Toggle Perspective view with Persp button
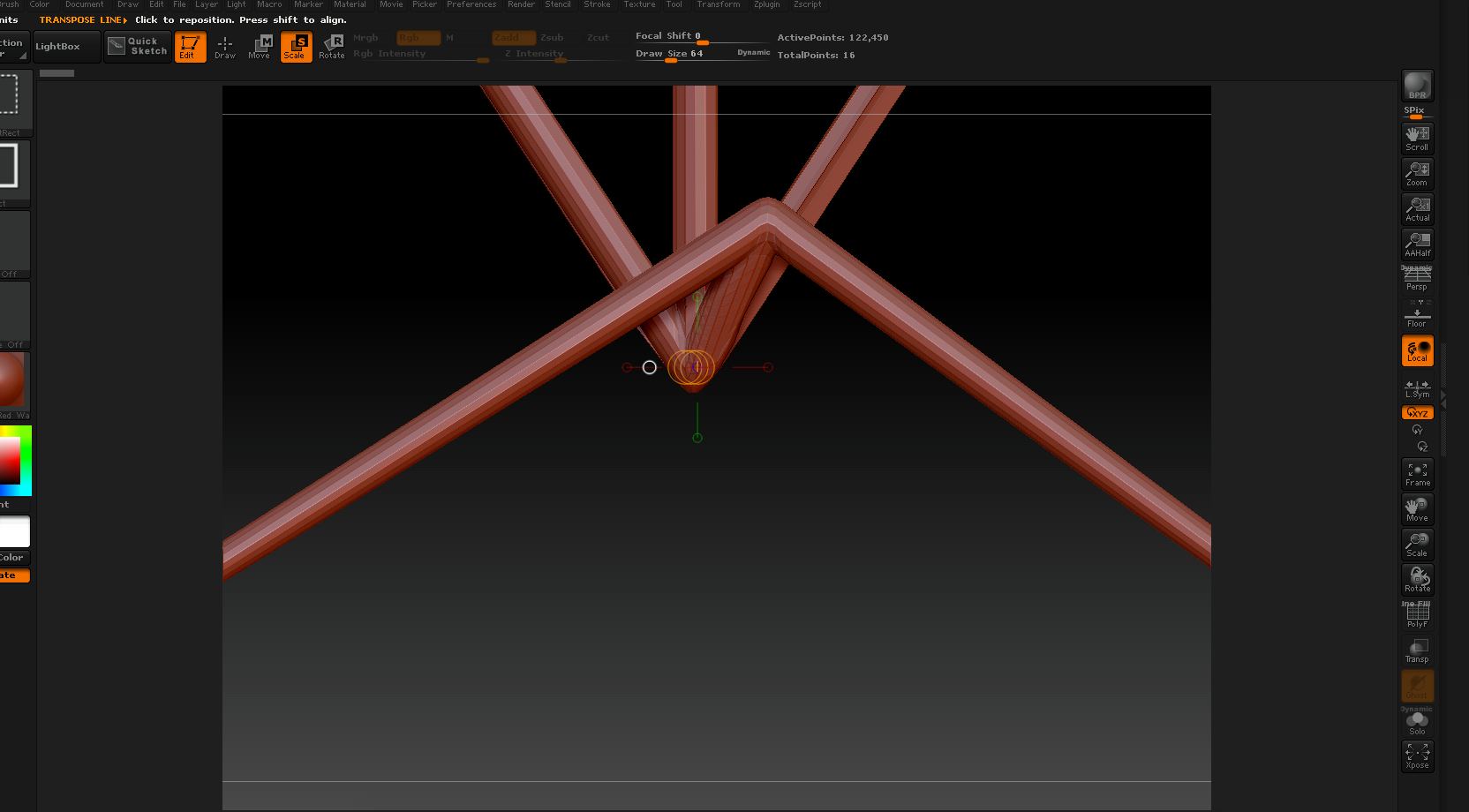 [1417, 279]
